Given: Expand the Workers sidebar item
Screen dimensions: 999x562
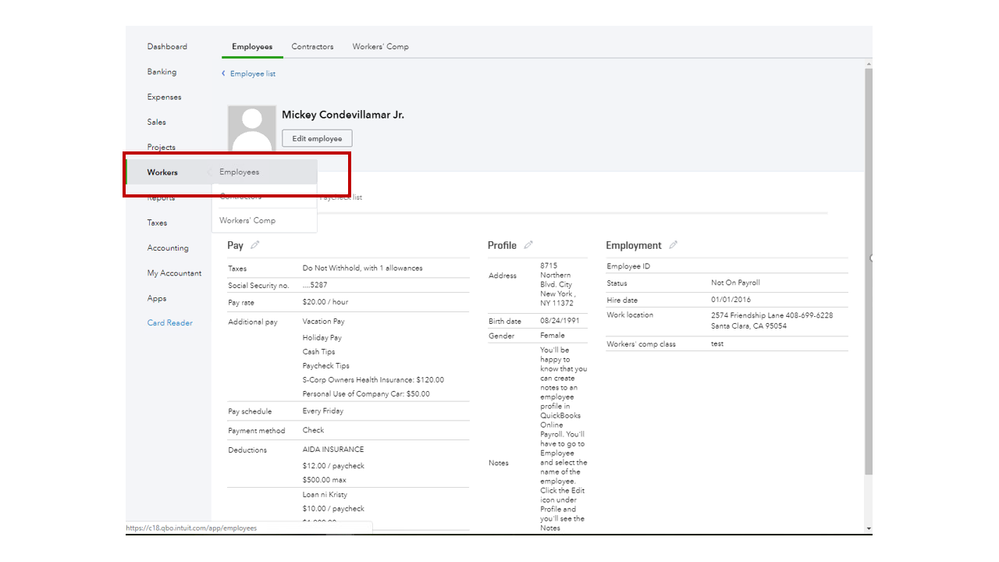Looking at the screenshot, I should click(x=162, y=172).
